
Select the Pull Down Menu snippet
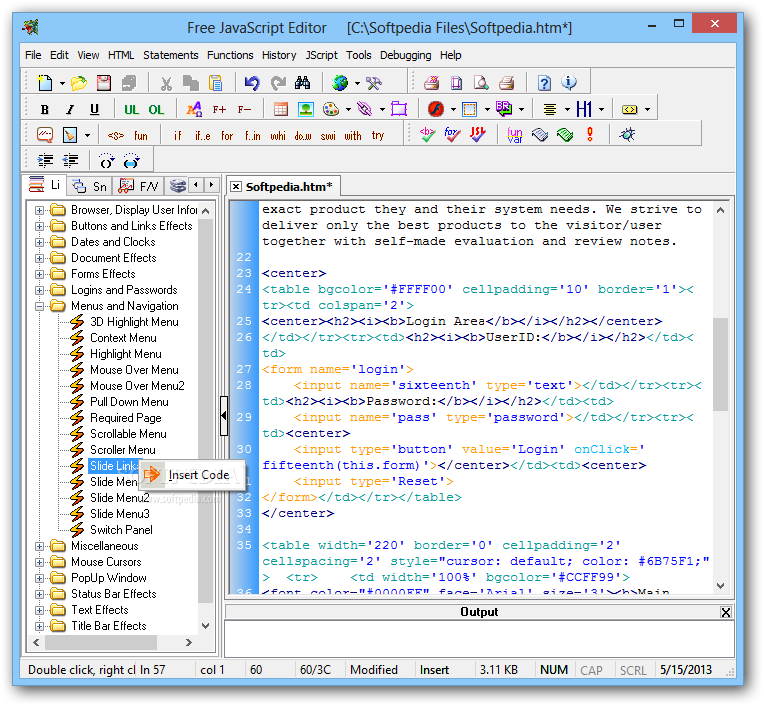click(129, 402)
